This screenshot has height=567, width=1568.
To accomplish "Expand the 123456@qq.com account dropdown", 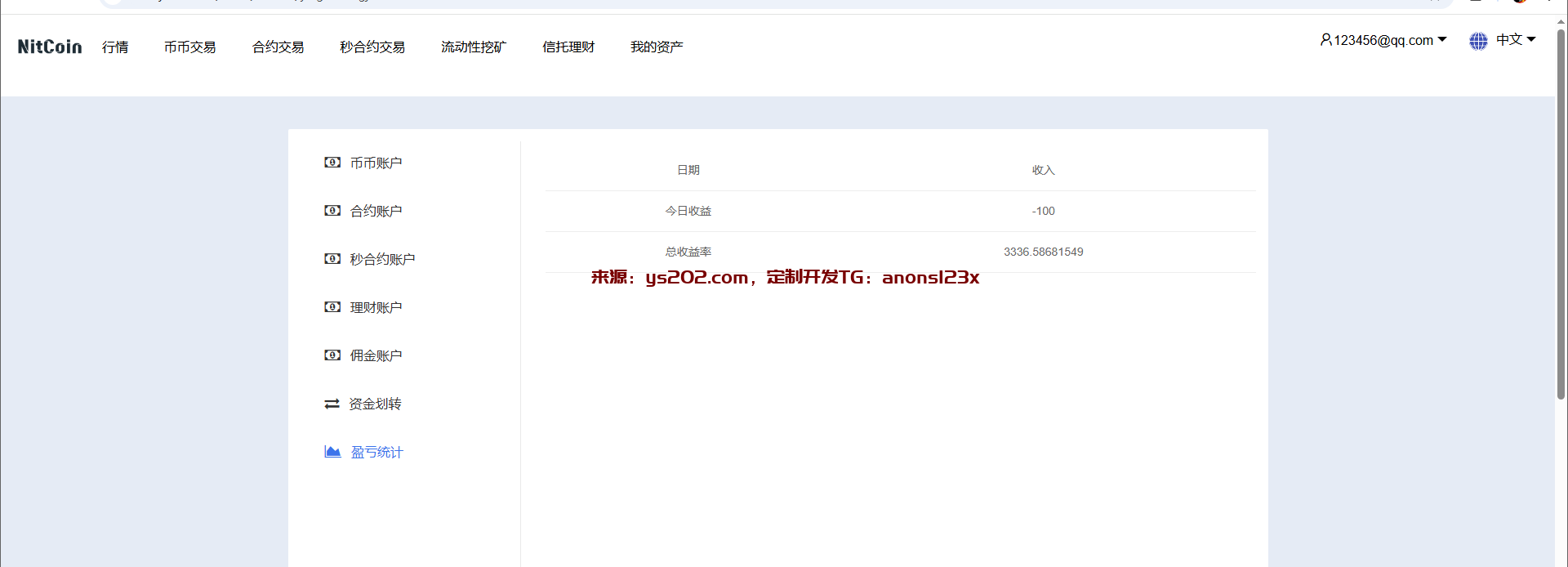I will point(1441,39).
